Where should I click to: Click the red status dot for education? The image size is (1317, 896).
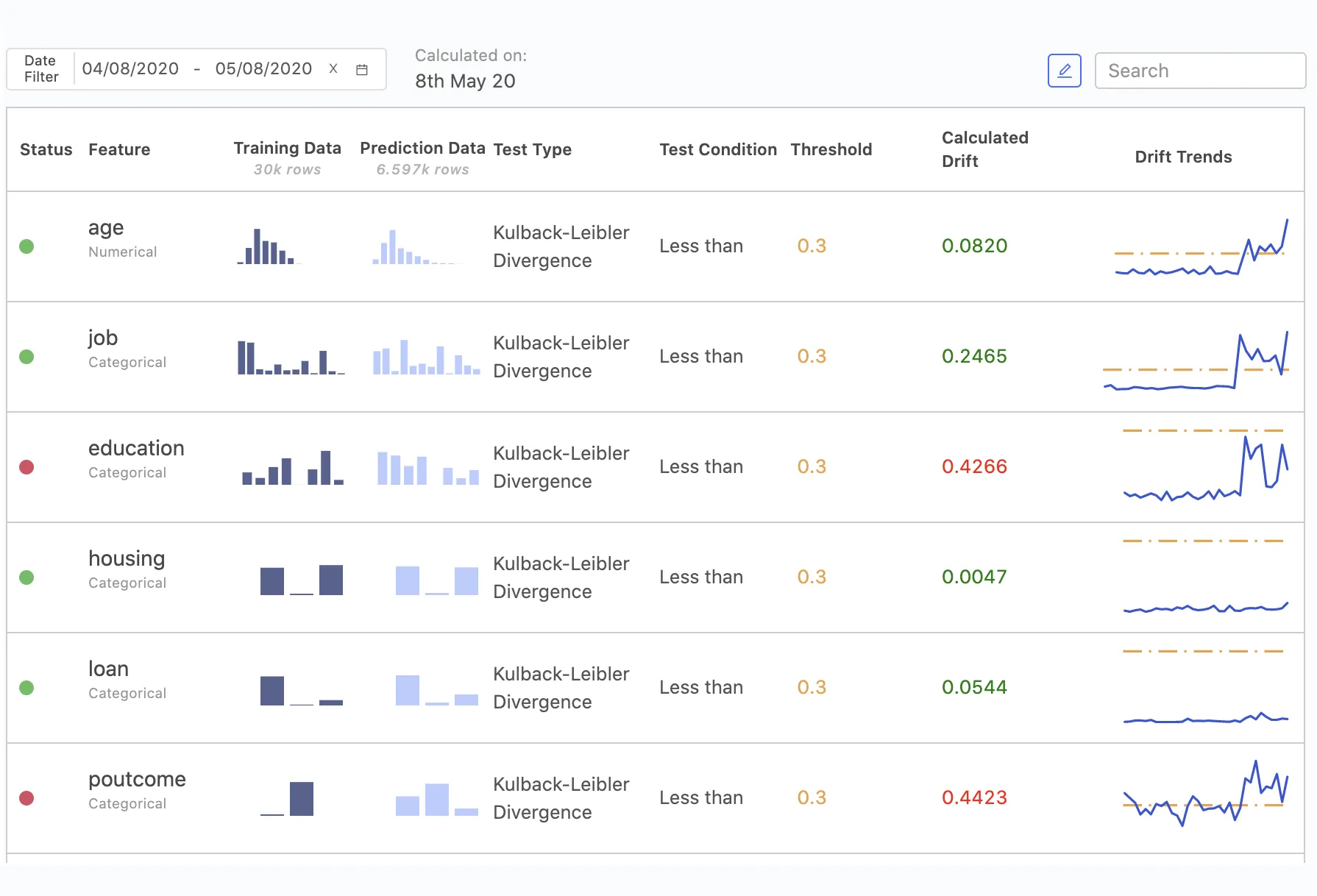click(x=26, y=467)
